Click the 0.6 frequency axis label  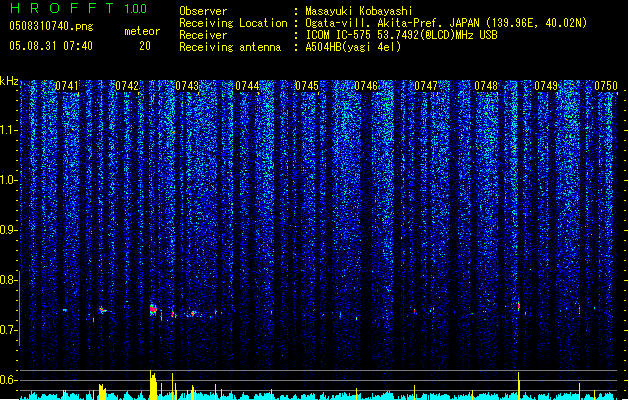[x=9, y=380]
